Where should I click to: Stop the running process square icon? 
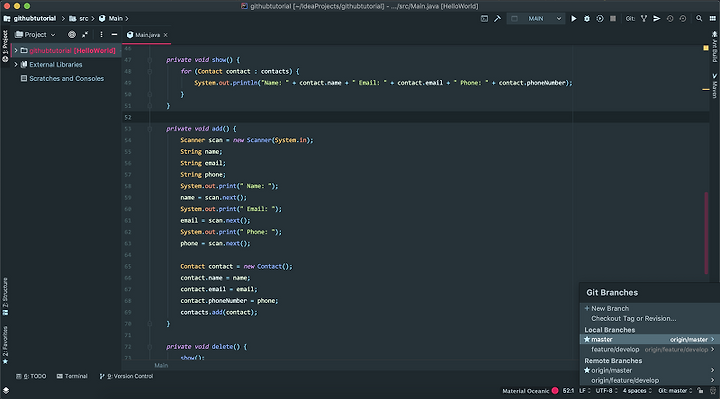613,19
